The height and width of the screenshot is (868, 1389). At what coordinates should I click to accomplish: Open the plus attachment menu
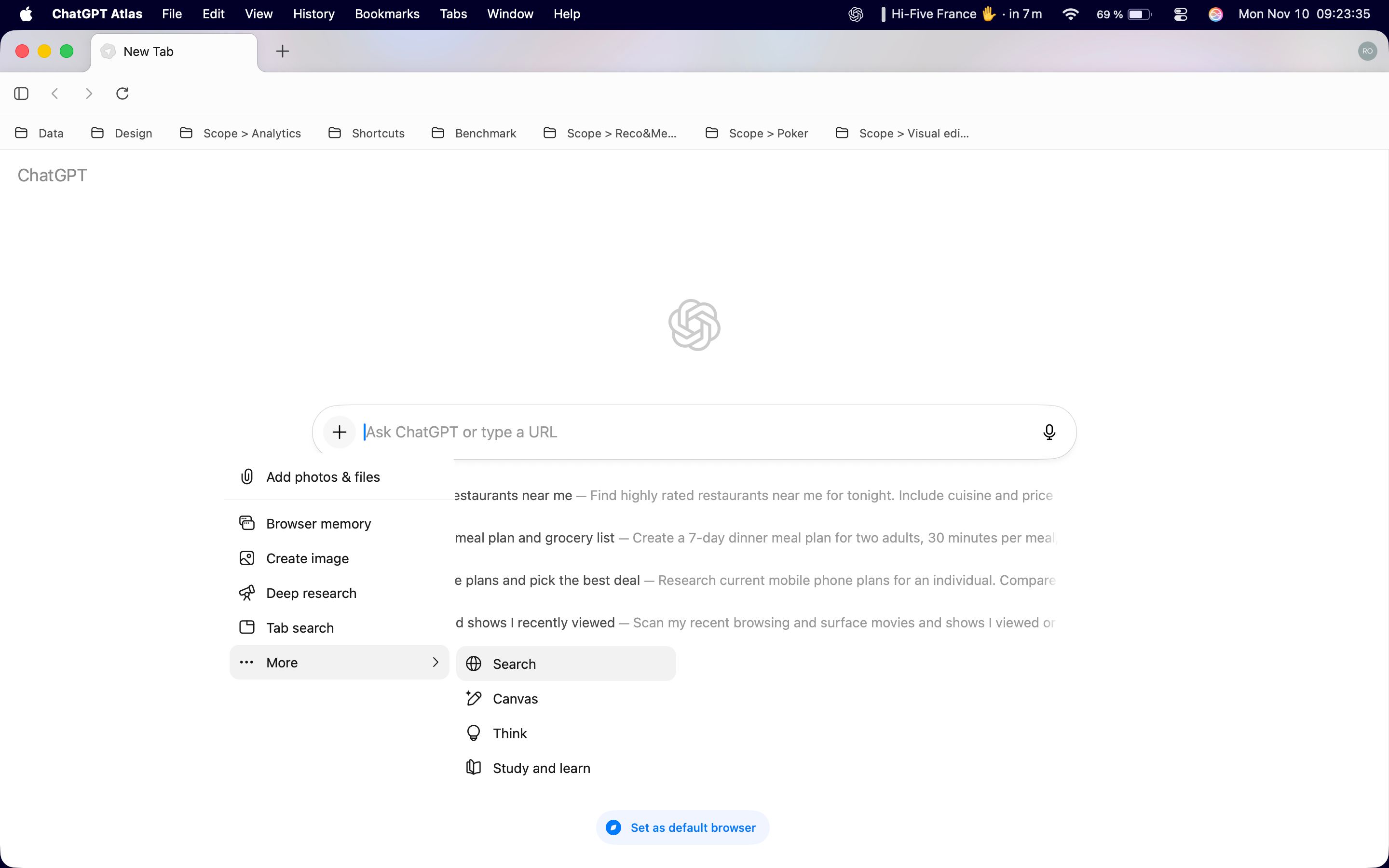point(339,431)
